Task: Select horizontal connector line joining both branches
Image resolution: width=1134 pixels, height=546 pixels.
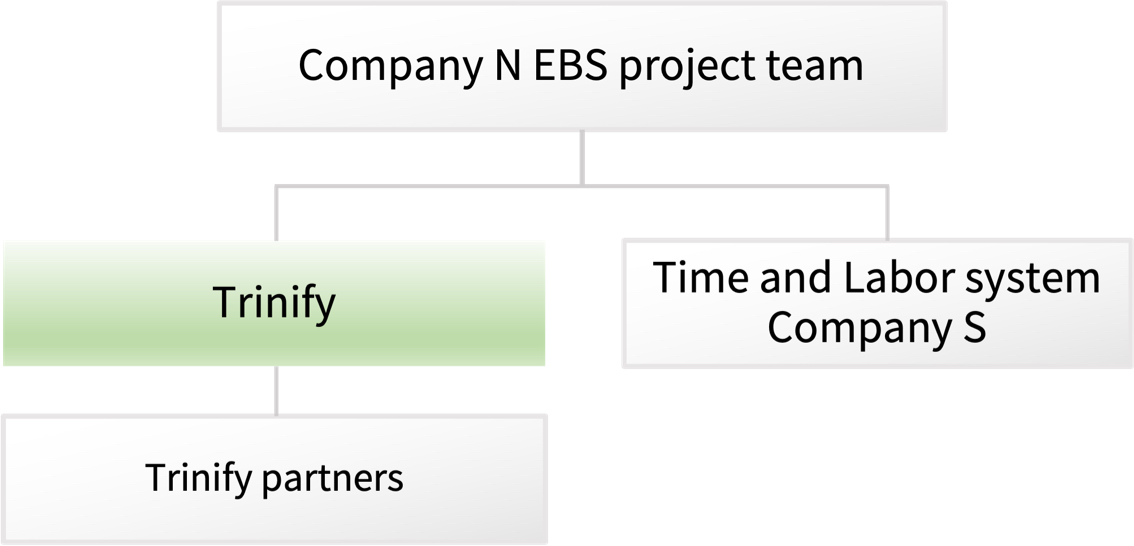Action: pos(581,187)
